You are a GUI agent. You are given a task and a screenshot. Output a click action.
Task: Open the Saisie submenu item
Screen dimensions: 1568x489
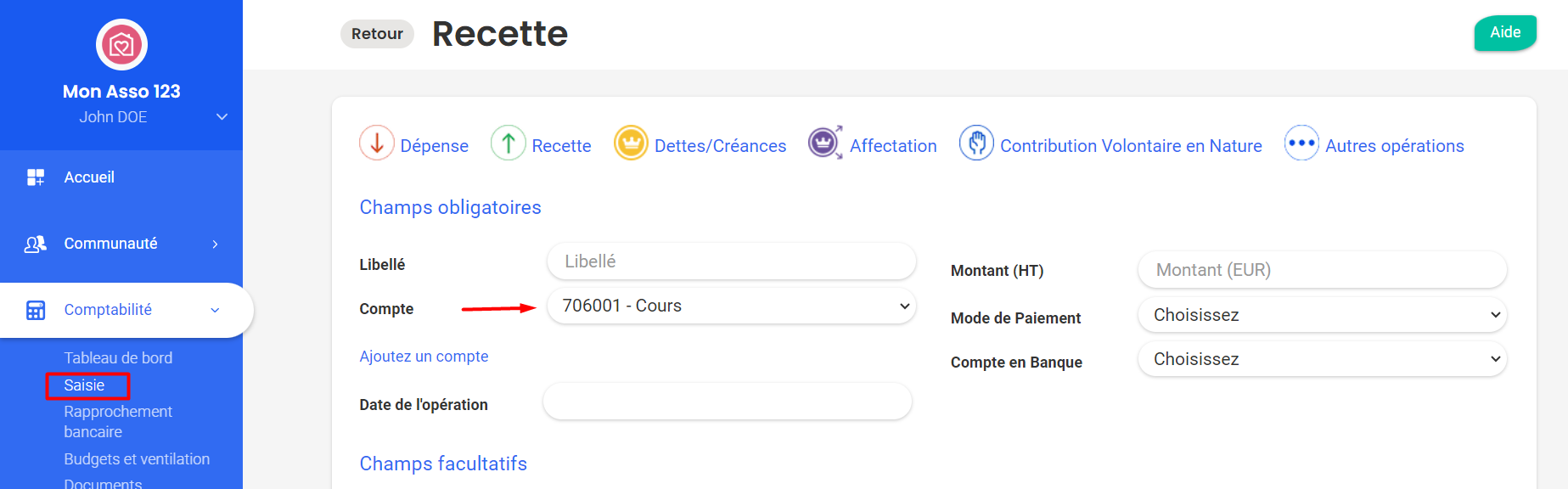pos(84,385)
